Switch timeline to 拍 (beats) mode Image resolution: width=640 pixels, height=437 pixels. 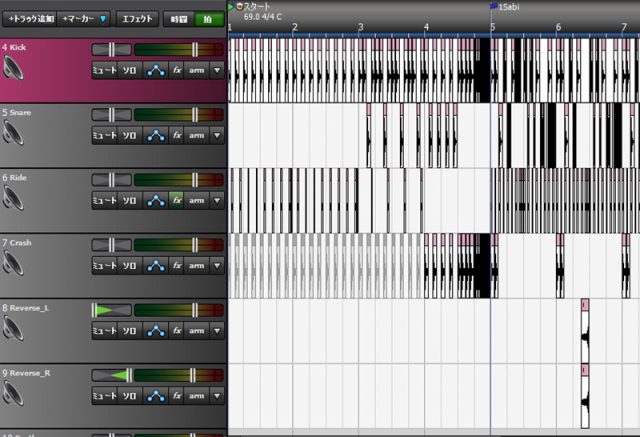tap(206, 18)
